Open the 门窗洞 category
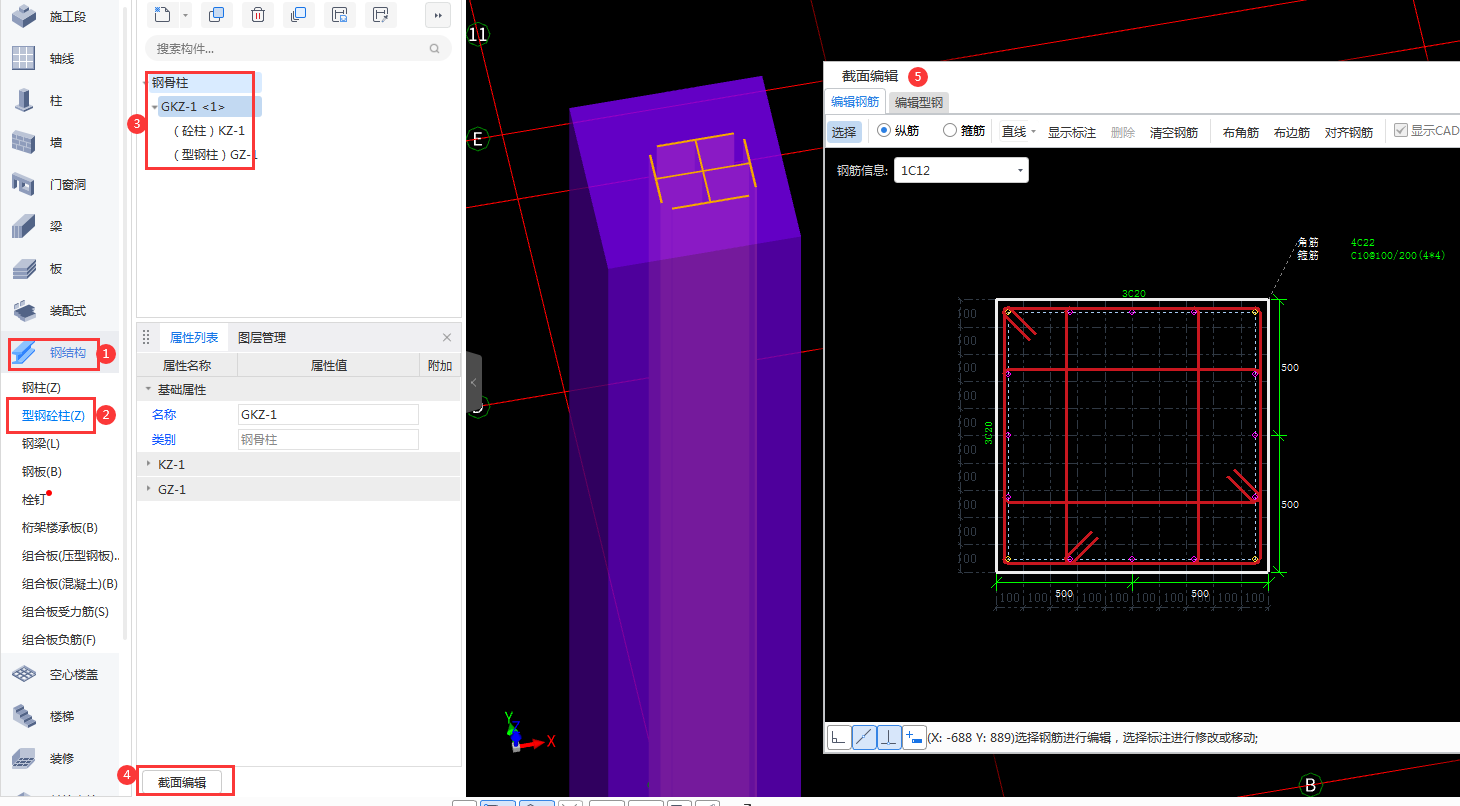1460x806 pixels. click(61, 185)
